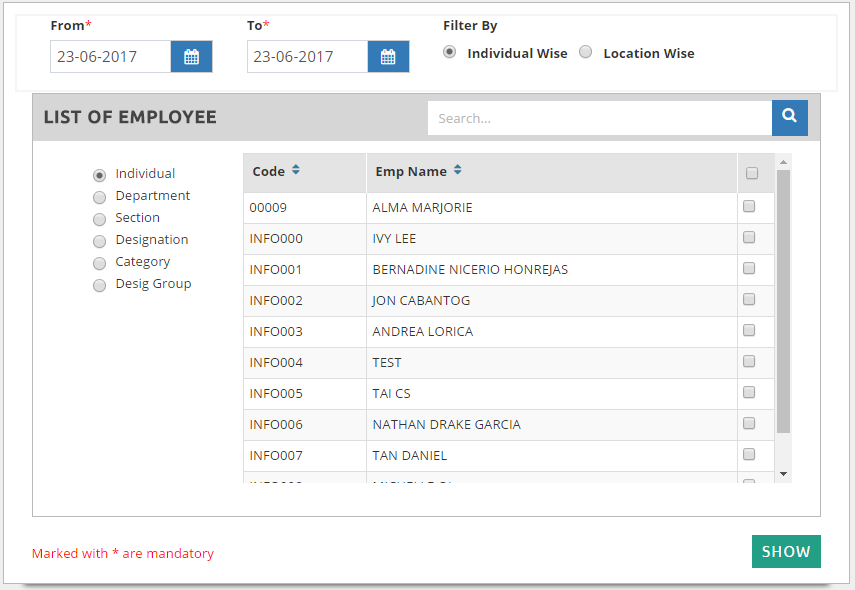The width and height of the screenshot is (855, 590).
Task: Choose the Desig Group radio option
Action: tap(99, 285)
